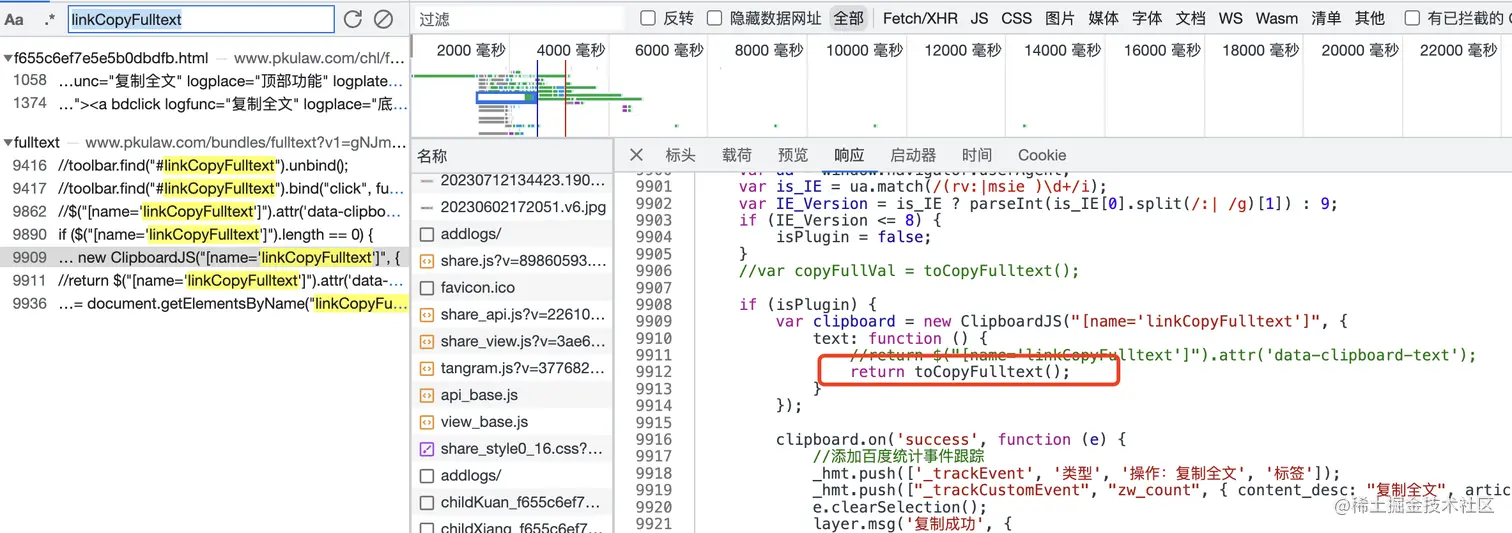
Task: Filter requests by JS
Action: point(979,18)
